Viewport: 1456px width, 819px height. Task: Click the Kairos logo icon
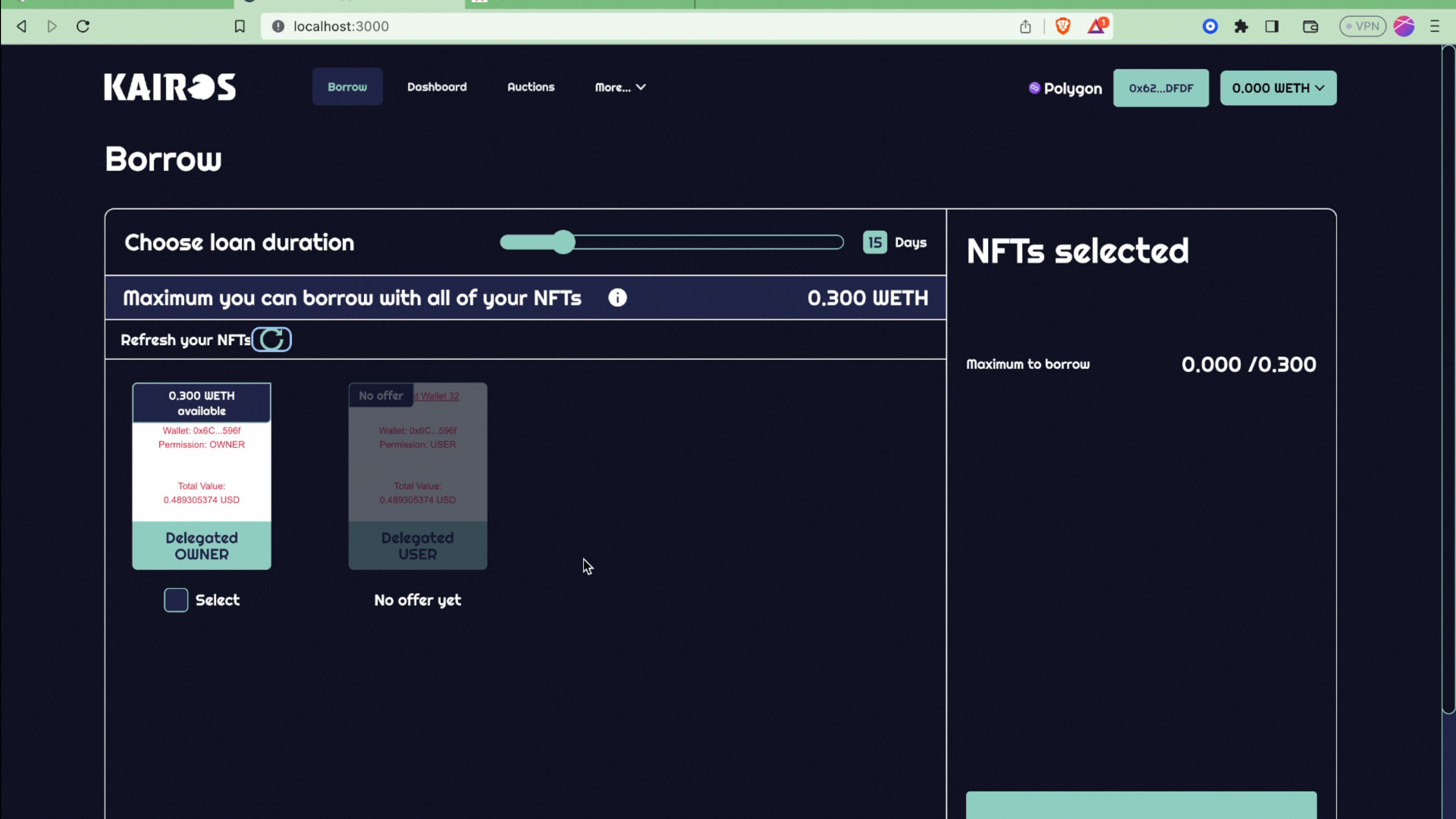(169, 88)
